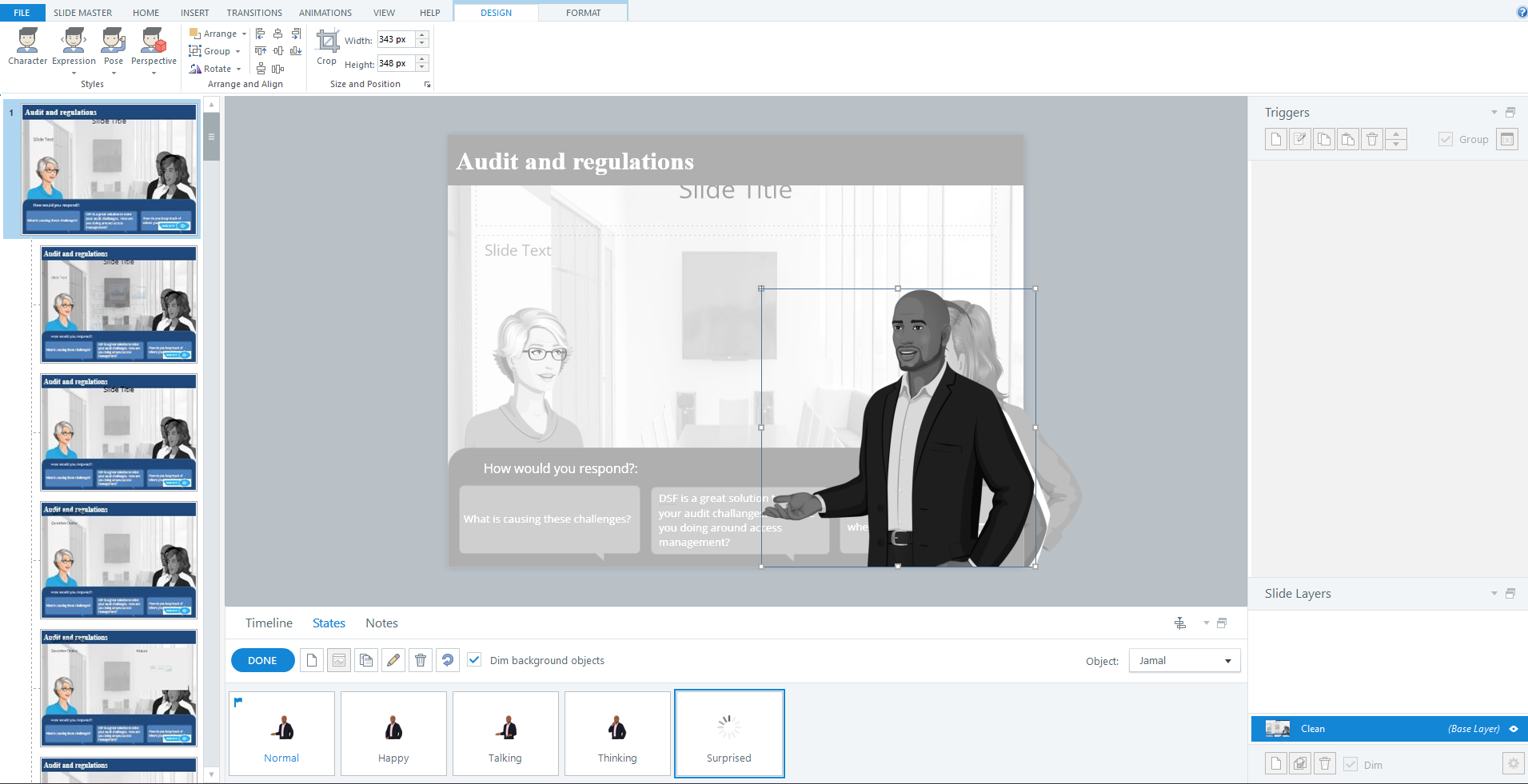Image resolution: width=1528 pixels, height=784 pixels.
Task: Click the reset states icon
Action: 448,660
